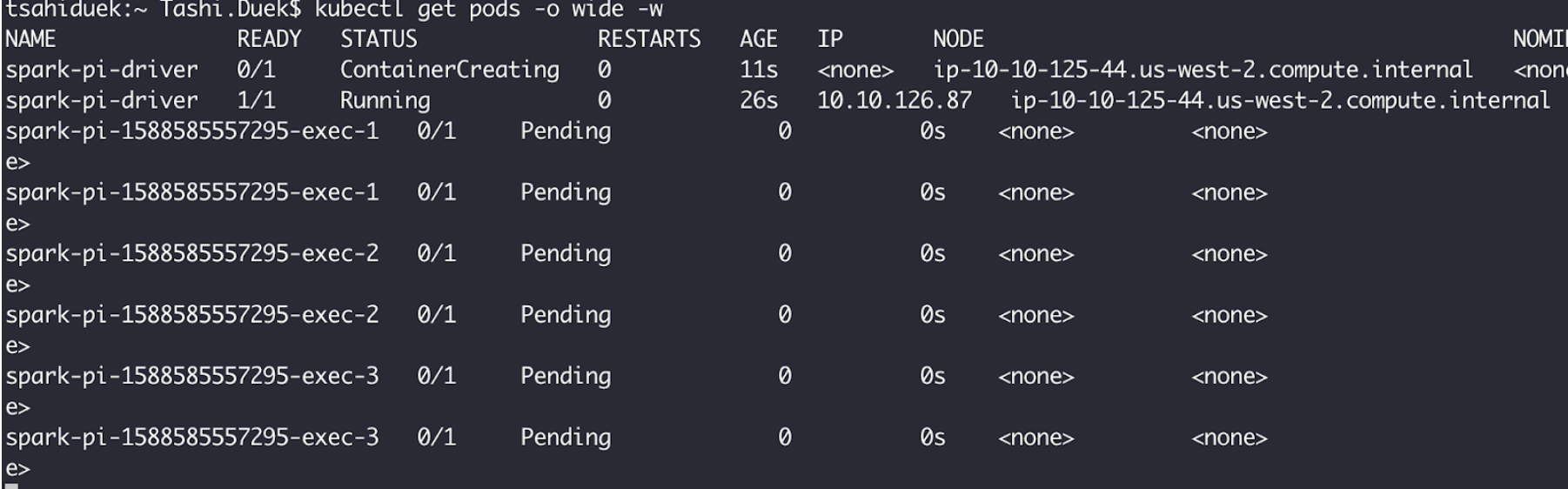Click node name on the ContainerCreating row
The image size is (1568, 489).
(1203, 70)
